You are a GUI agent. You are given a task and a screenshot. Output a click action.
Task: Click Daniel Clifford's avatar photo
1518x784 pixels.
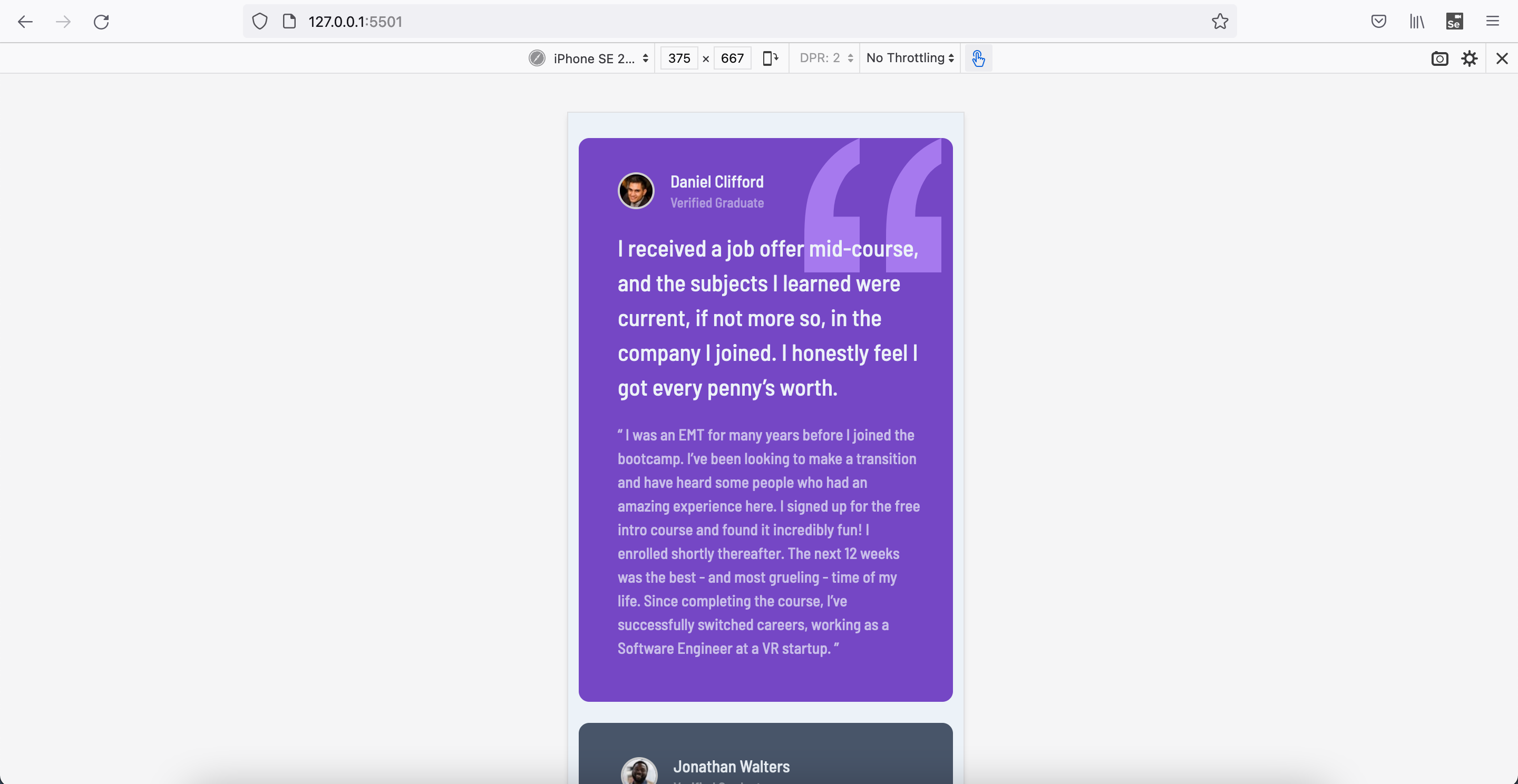click(636, 191)
